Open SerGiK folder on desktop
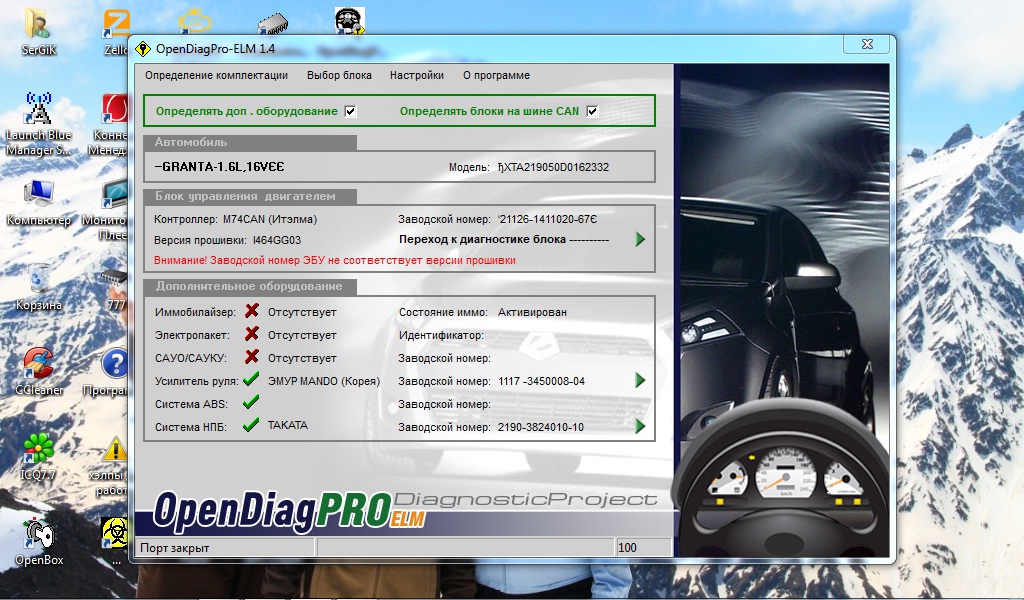 (x=39, y=31)
